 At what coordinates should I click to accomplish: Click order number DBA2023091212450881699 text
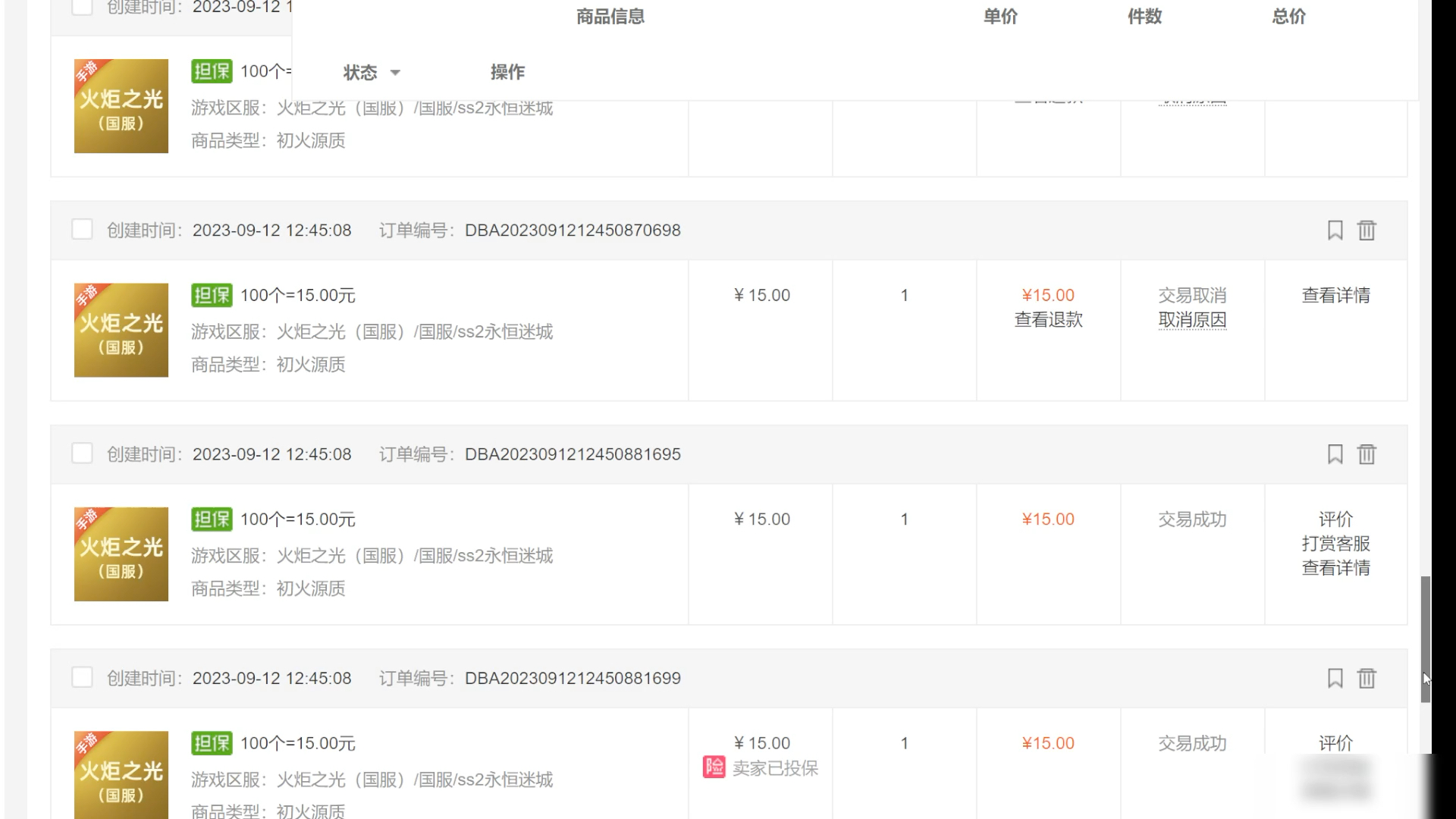(573, 677)
